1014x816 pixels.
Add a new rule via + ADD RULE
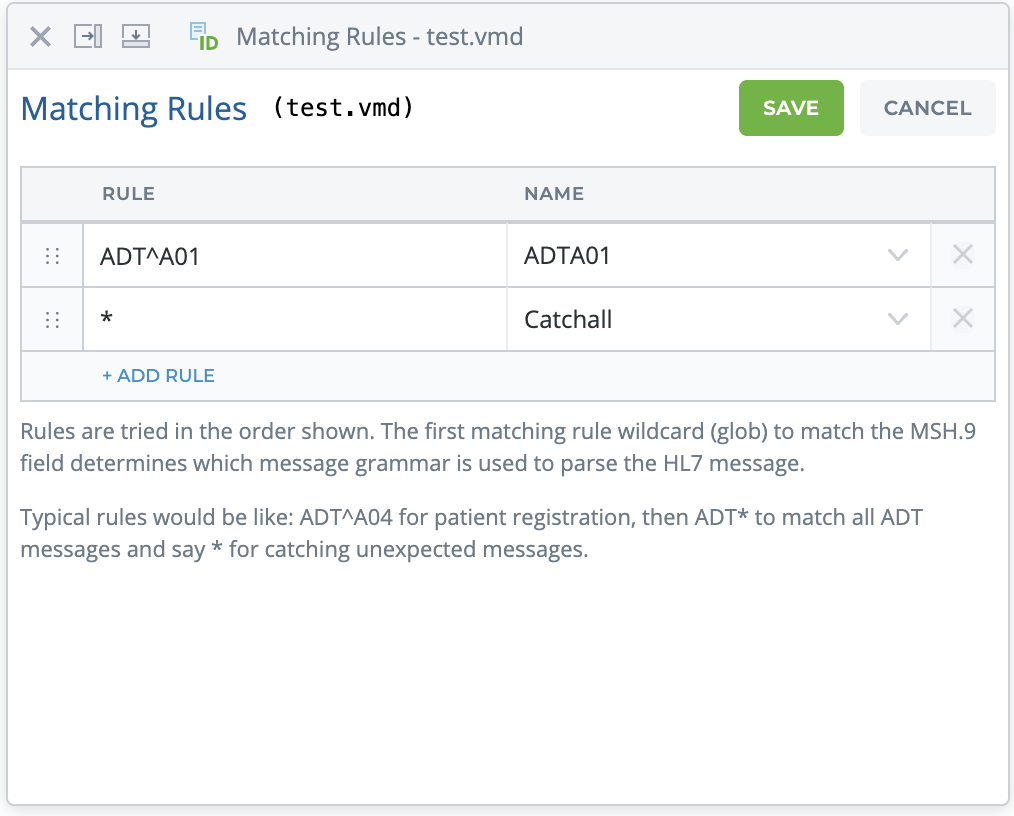click(158, 376)
